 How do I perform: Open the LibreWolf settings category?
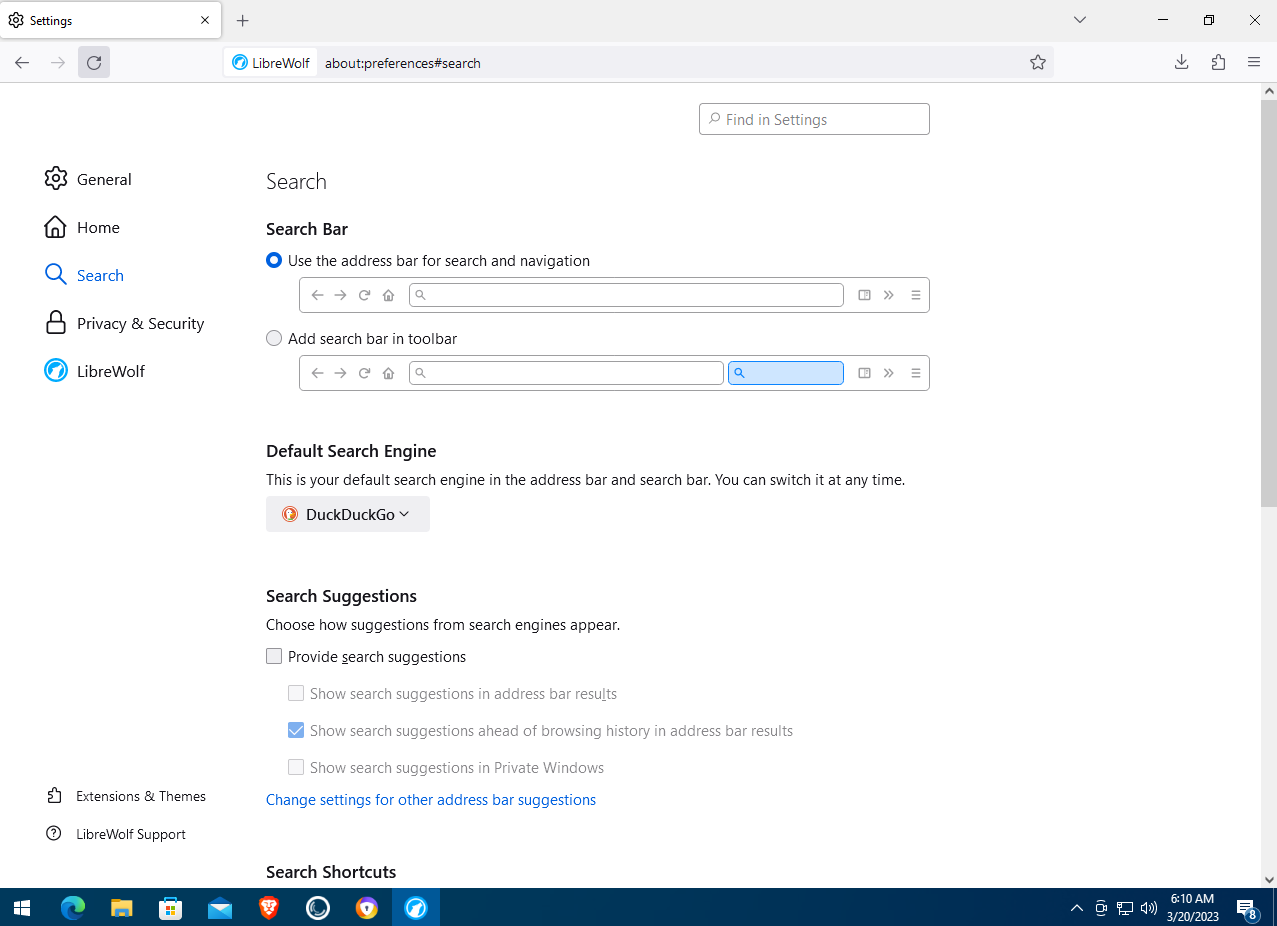pos(94,371)
